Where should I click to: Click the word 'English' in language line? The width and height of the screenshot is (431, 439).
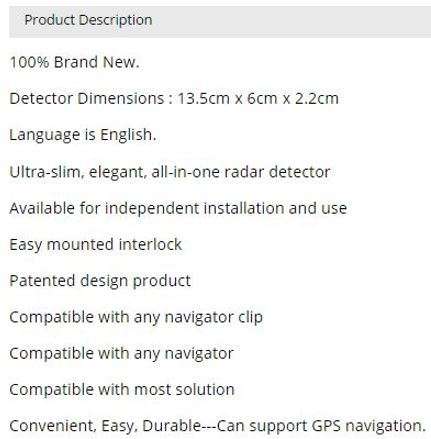click(128, 135)
